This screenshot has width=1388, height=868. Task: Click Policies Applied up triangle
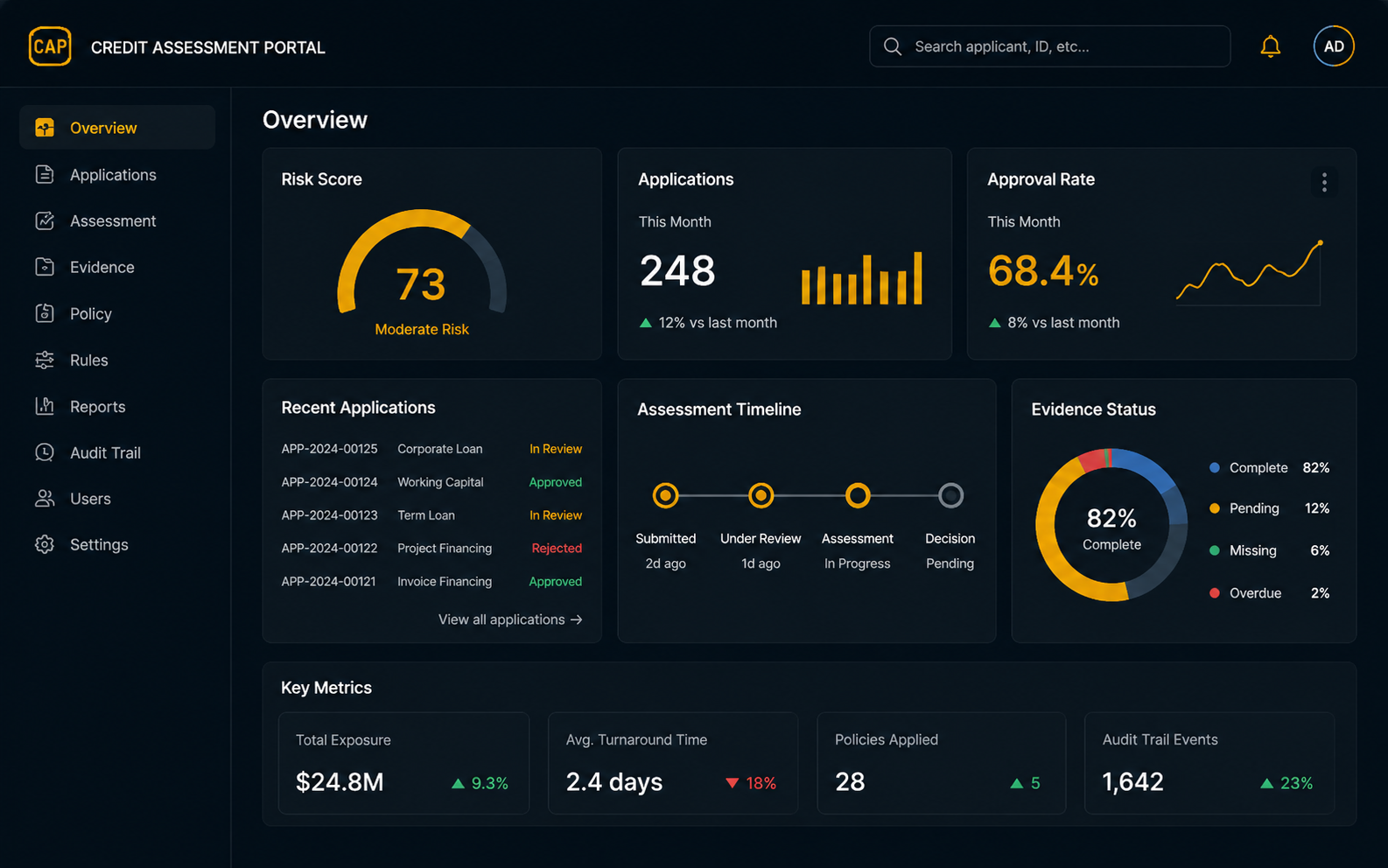pyautogui.click(x=1016, y=783)
